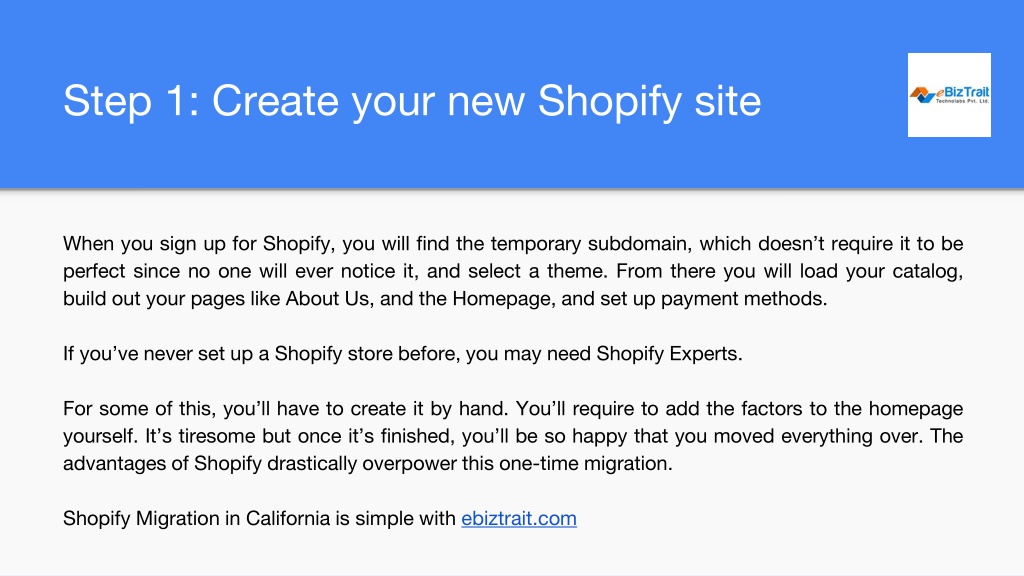Click 'Step 1:' in the heading

coord(131,101)
